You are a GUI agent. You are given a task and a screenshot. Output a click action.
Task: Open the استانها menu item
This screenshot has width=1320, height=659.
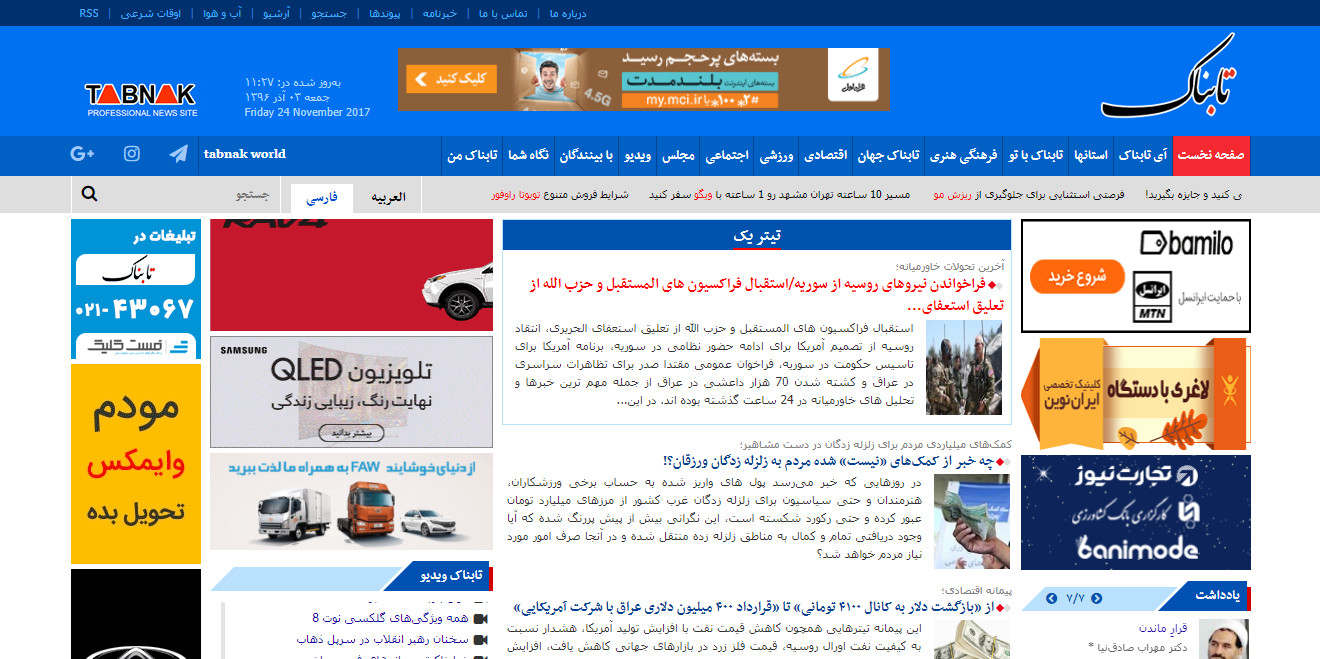(1090, 155)
